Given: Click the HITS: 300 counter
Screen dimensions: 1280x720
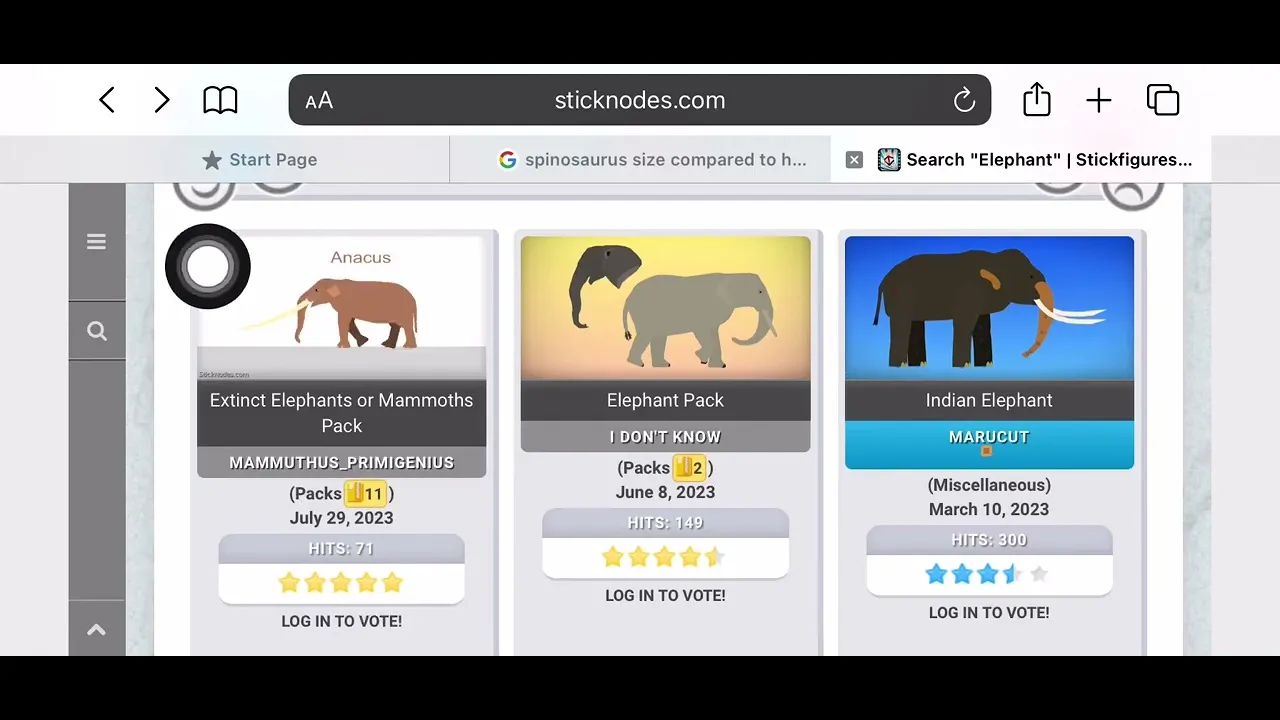Looking at the screenshot, I should pos(990,540).
